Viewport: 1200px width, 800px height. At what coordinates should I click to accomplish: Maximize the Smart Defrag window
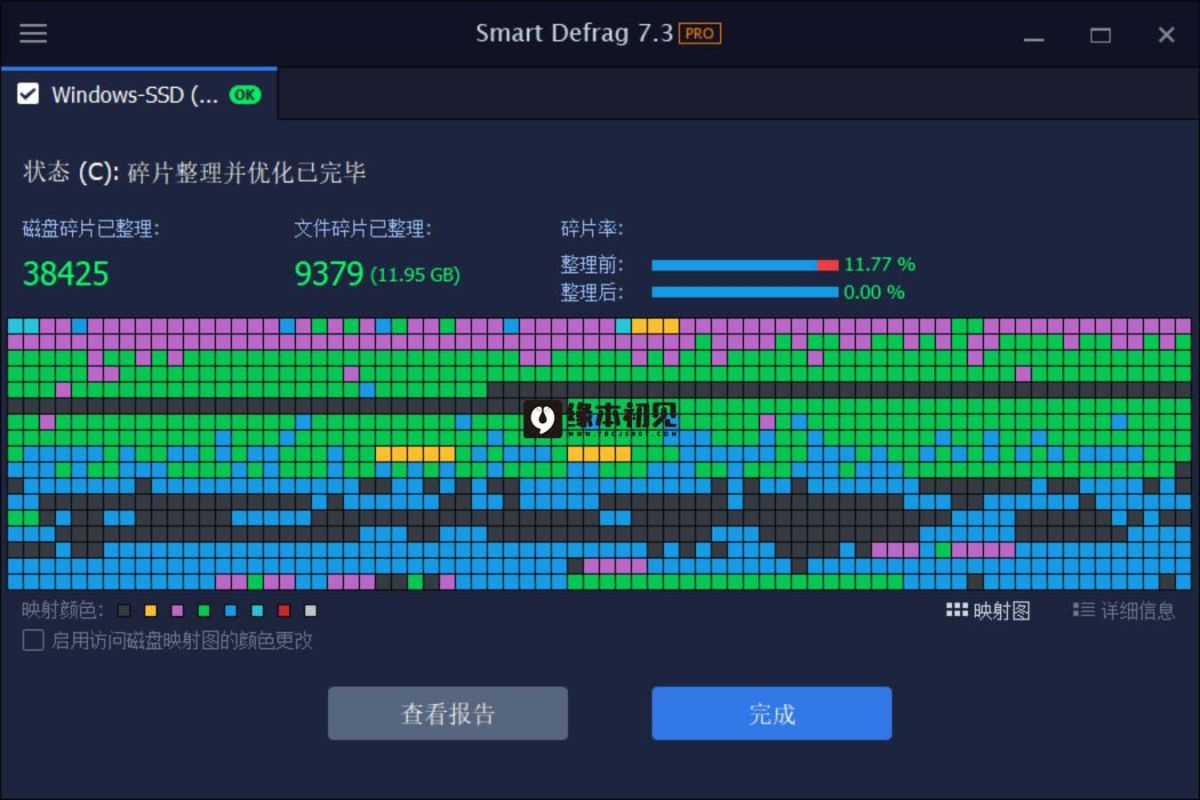coord(1101,35)
